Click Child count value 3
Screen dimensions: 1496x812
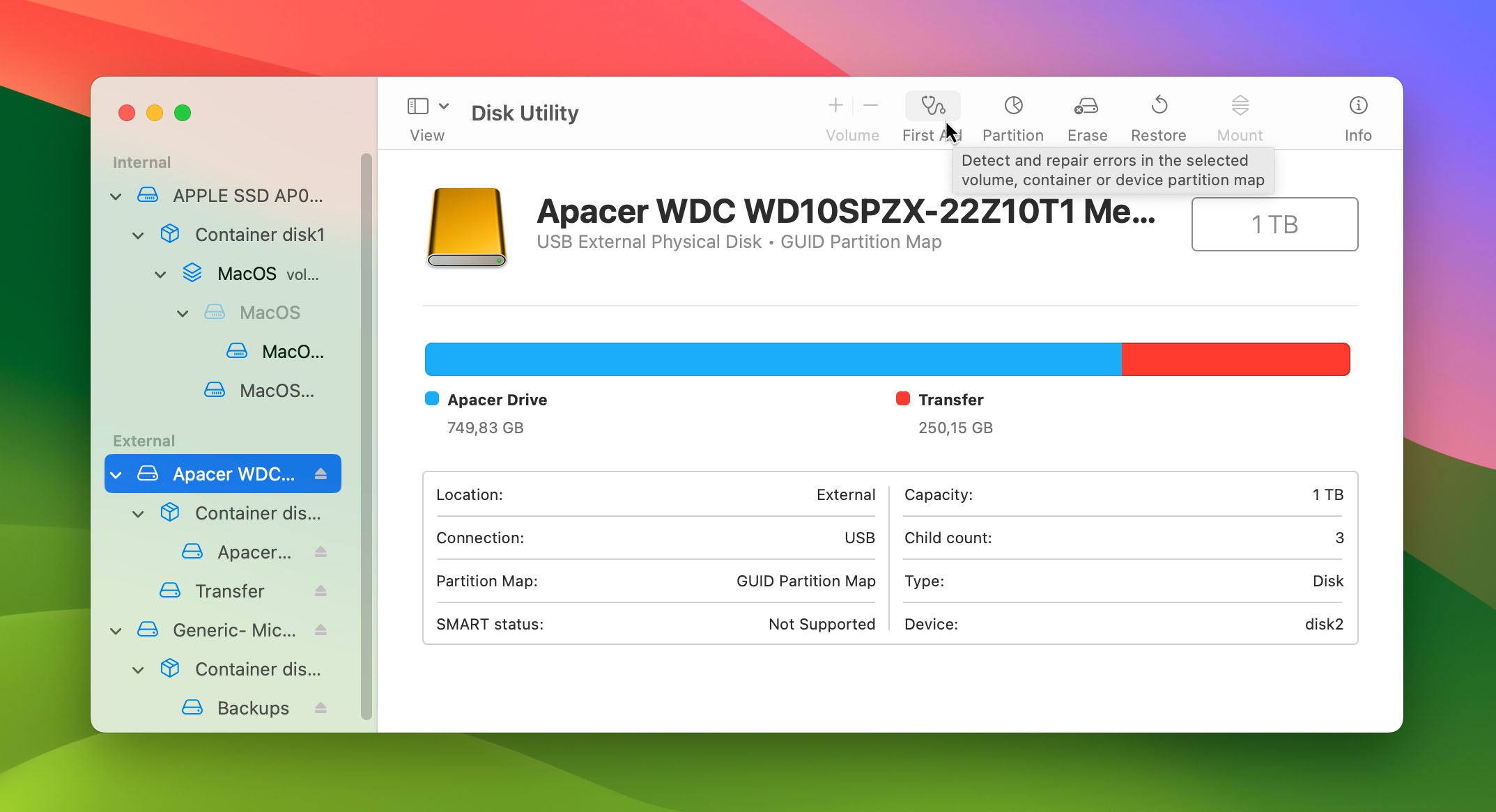(1339, 538)
